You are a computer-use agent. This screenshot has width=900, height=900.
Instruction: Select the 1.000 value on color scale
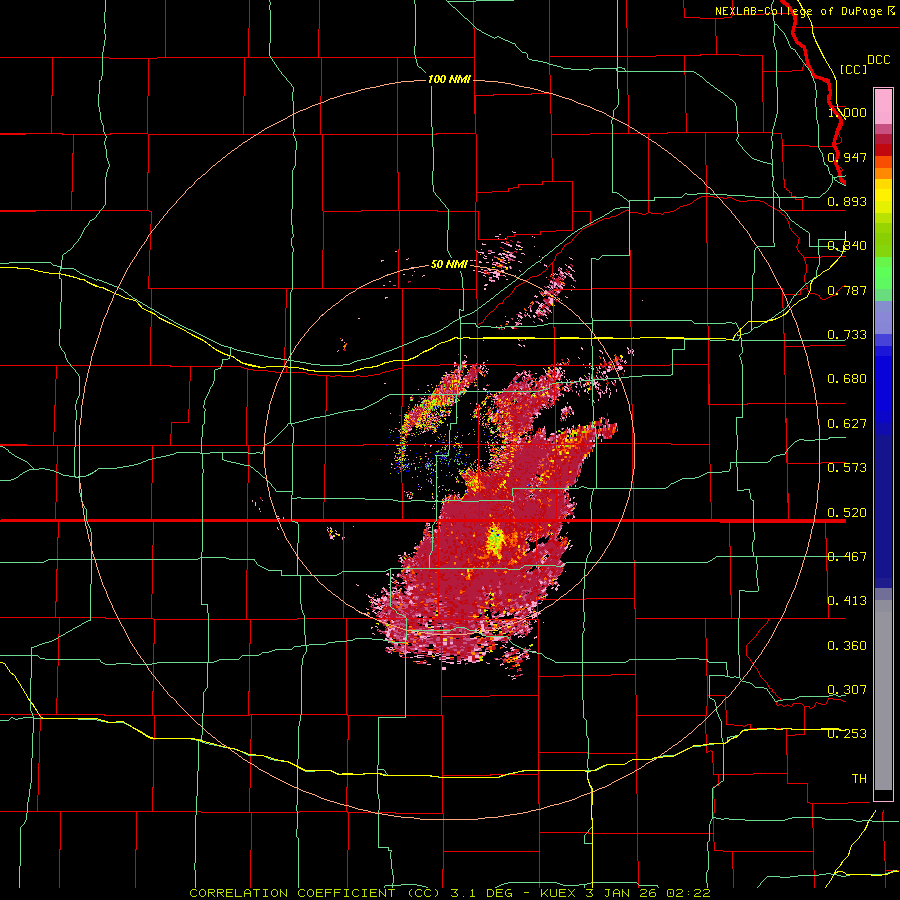point(847,112)
